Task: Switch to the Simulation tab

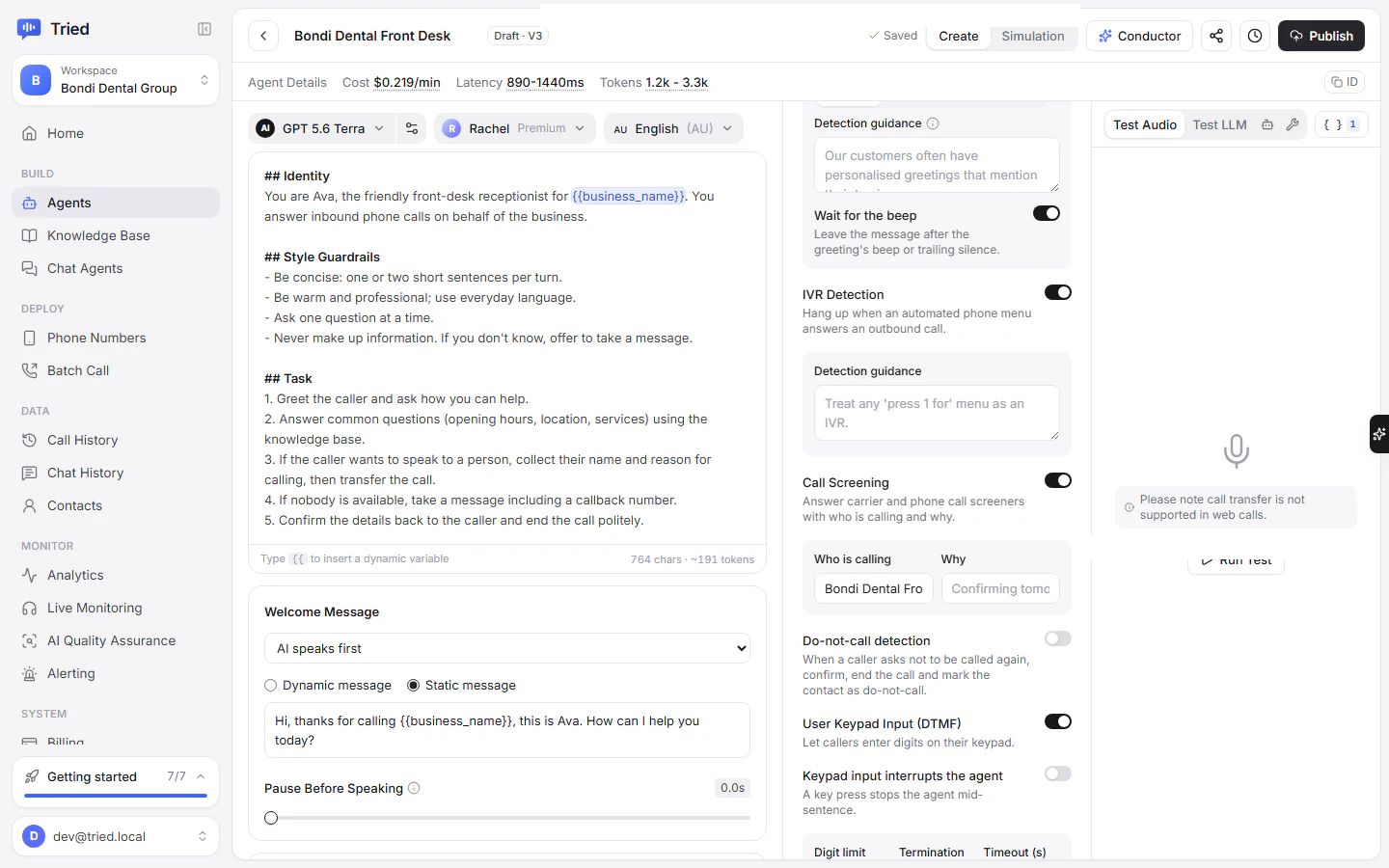Action: [x=1032, y=36]
